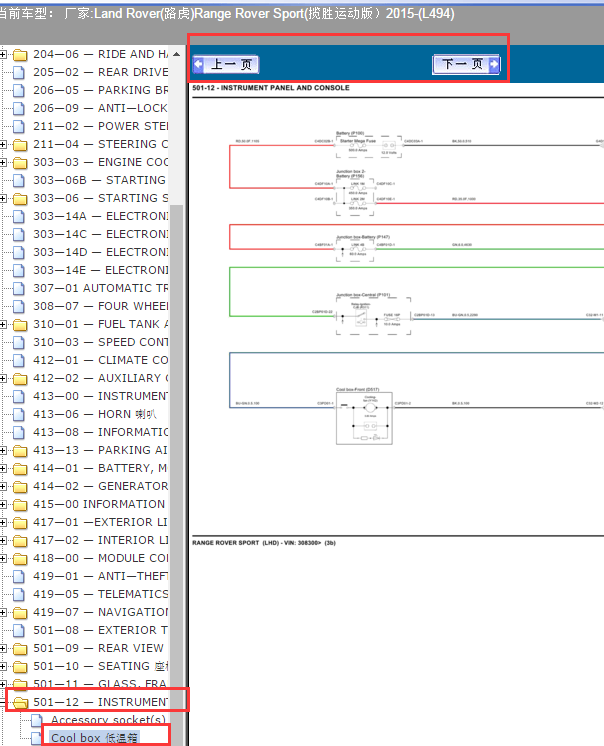Open folder icon of 417-02 INTERIOR LI

point(19,540)
